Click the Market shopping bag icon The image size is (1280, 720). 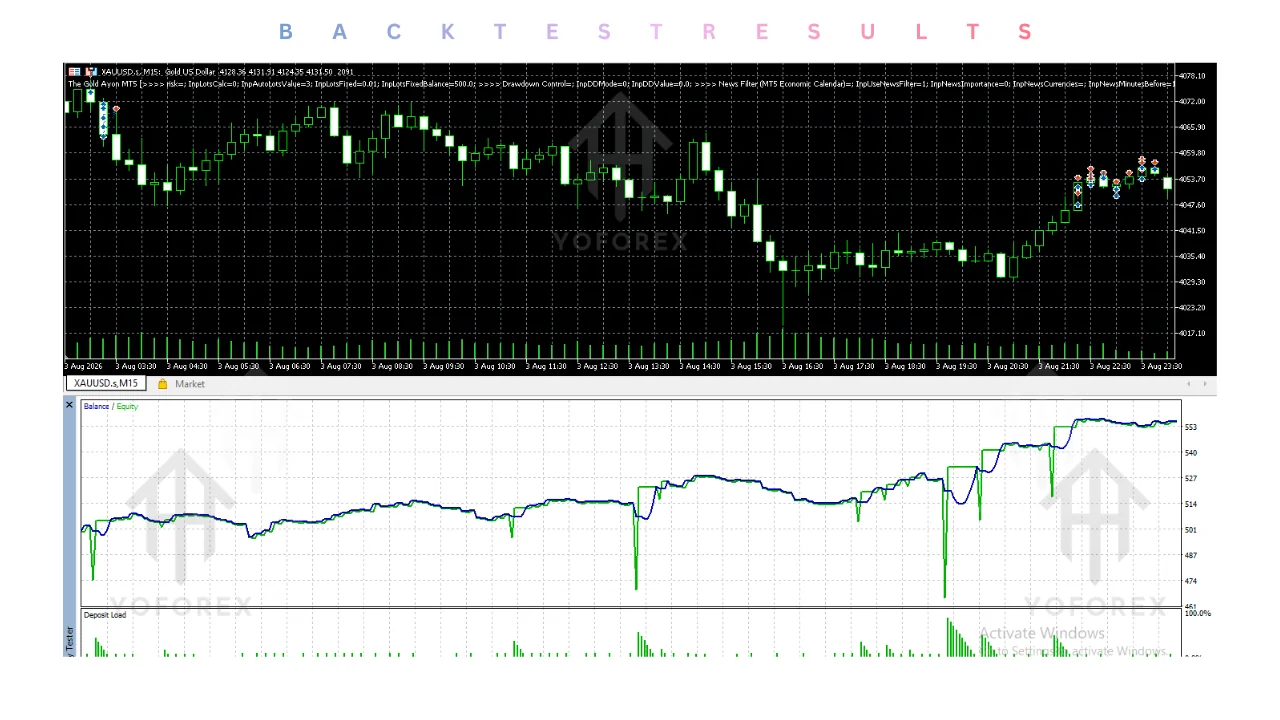pos(162,384)
